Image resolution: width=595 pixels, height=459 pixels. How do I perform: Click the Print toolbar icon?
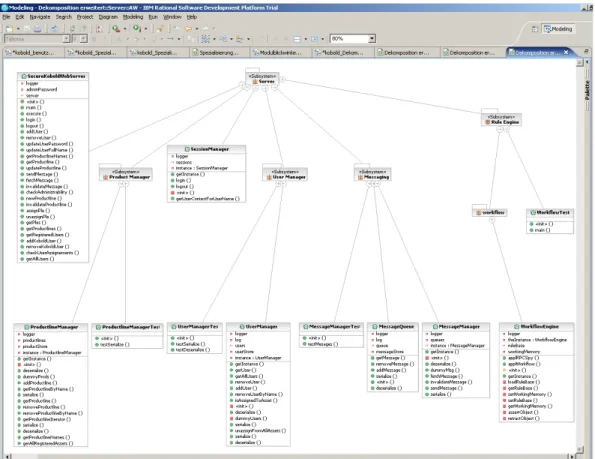click(38, 28)
